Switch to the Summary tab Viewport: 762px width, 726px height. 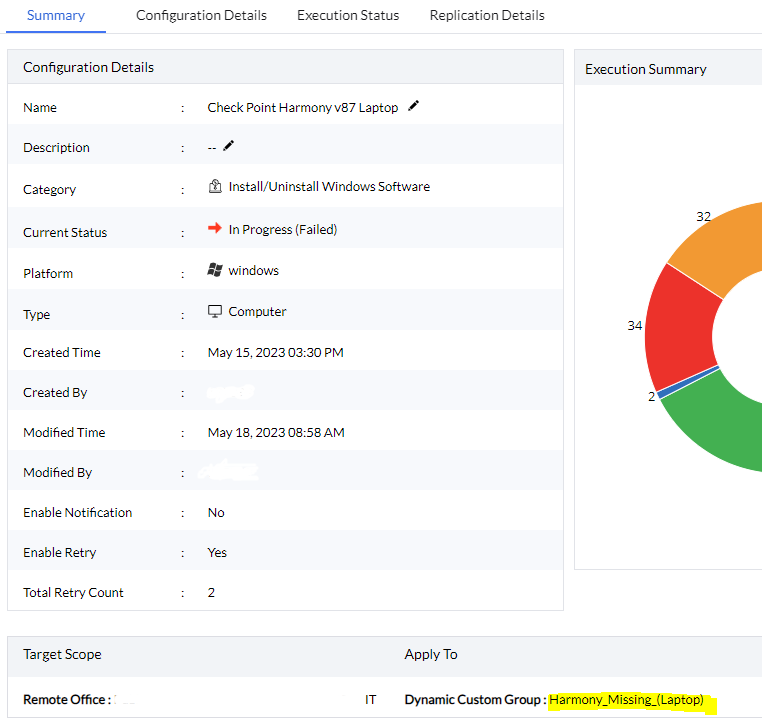tap(56, 16)
